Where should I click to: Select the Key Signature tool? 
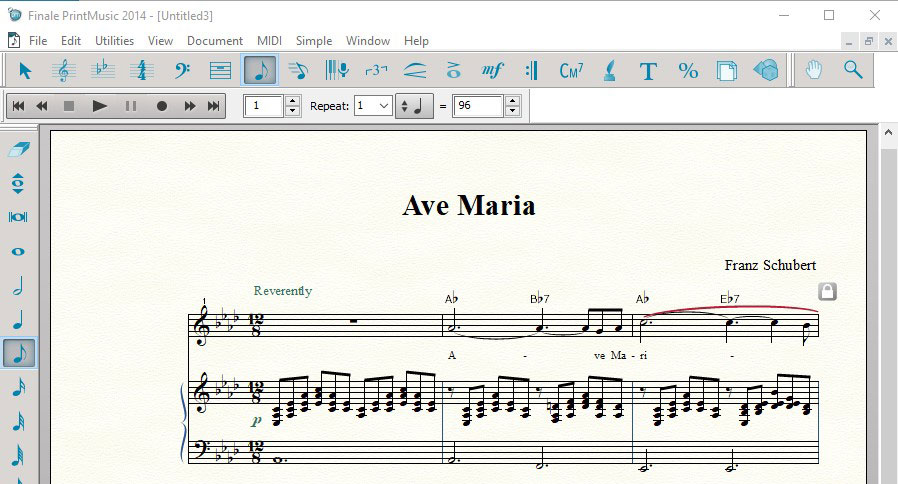(103, 70)
